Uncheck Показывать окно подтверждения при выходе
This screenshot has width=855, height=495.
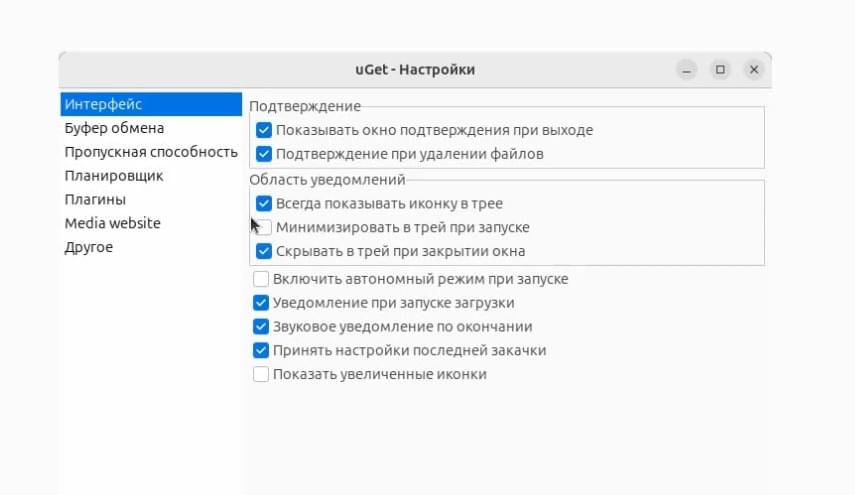click(264, 130)
